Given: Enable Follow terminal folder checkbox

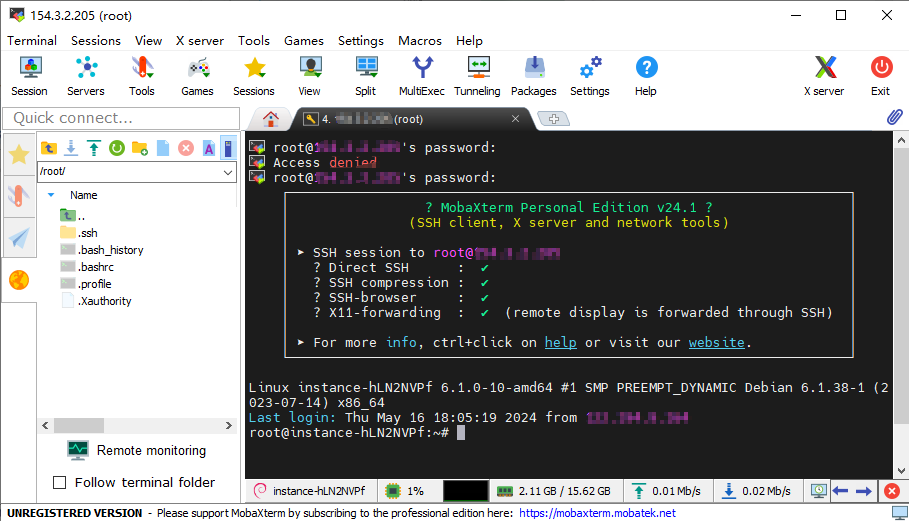Looking at the screenshot, I should point(59,482).
